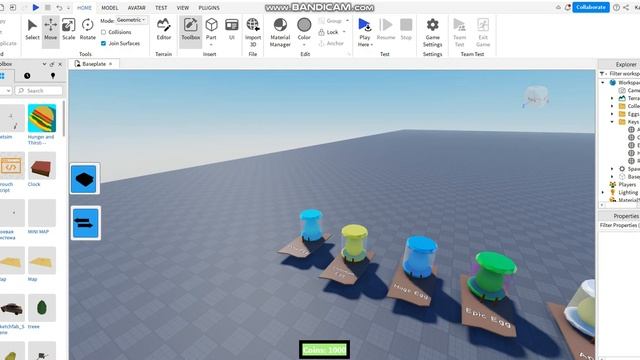Click the Filter workspace field

624,73
